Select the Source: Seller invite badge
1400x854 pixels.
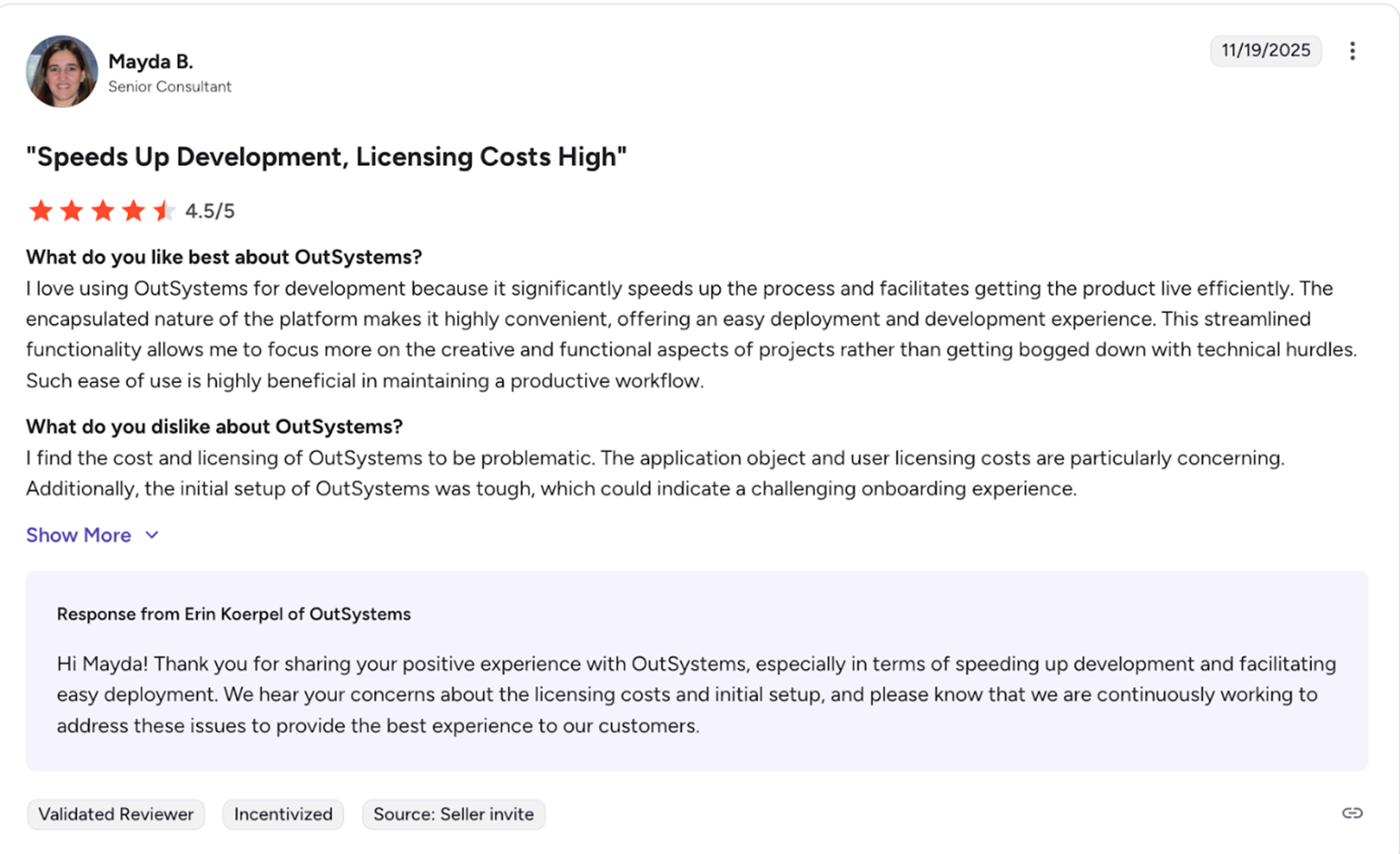[453, 814]
